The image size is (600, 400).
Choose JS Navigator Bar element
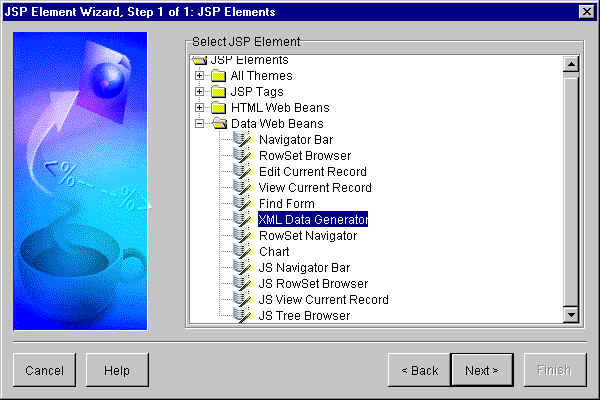pyautogui.click(x=304, y=268)
